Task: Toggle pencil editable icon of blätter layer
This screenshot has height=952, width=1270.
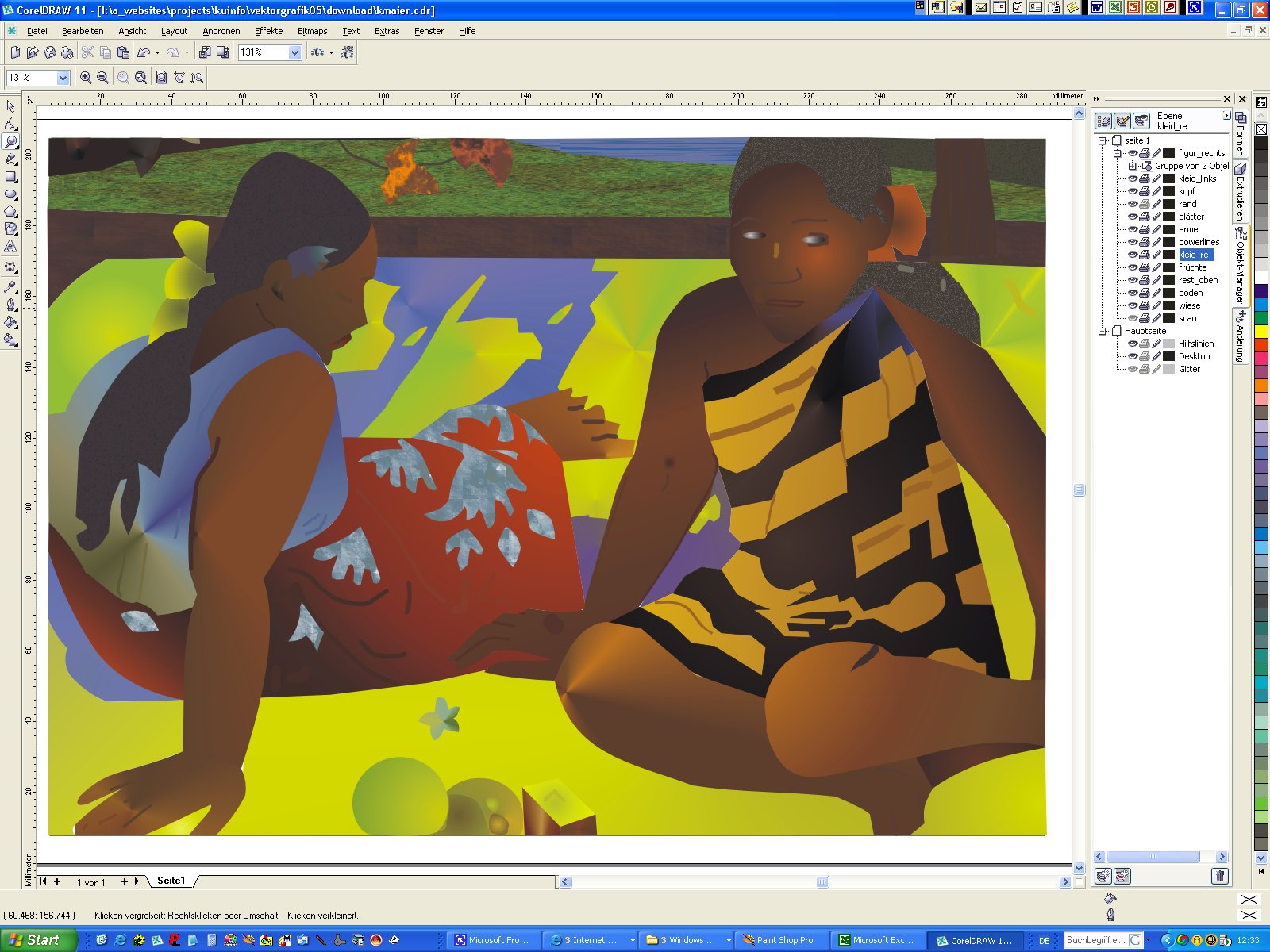Action: (x=1156, y=217)
